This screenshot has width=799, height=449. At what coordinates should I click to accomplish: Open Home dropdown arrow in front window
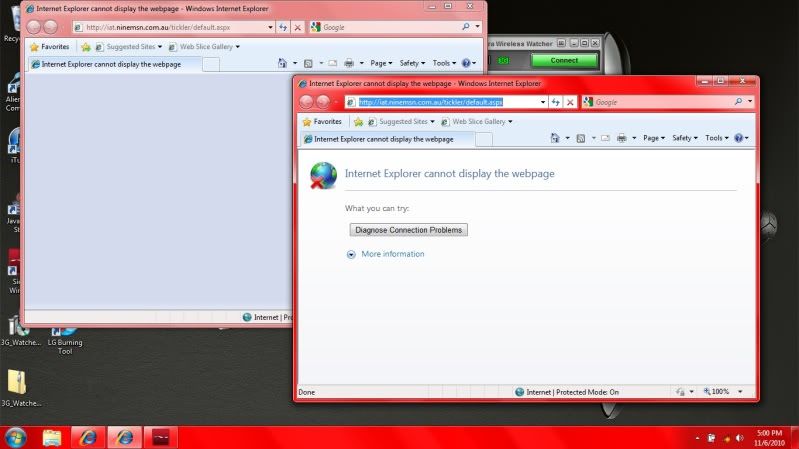567,138
